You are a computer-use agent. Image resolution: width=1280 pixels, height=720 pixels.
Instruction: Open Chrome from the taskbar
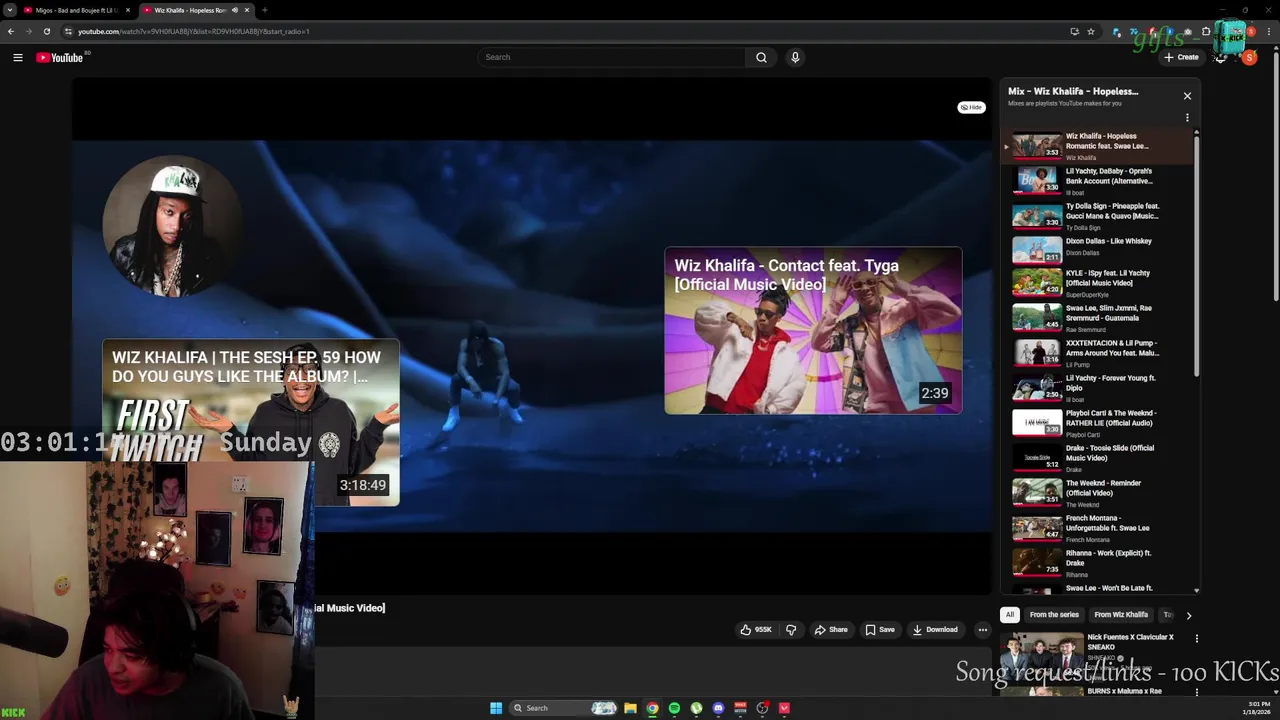tap(652, 708)
